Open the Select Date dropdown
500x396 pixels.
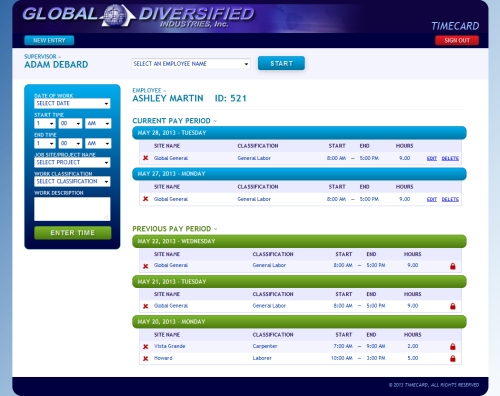pos(72,103)
